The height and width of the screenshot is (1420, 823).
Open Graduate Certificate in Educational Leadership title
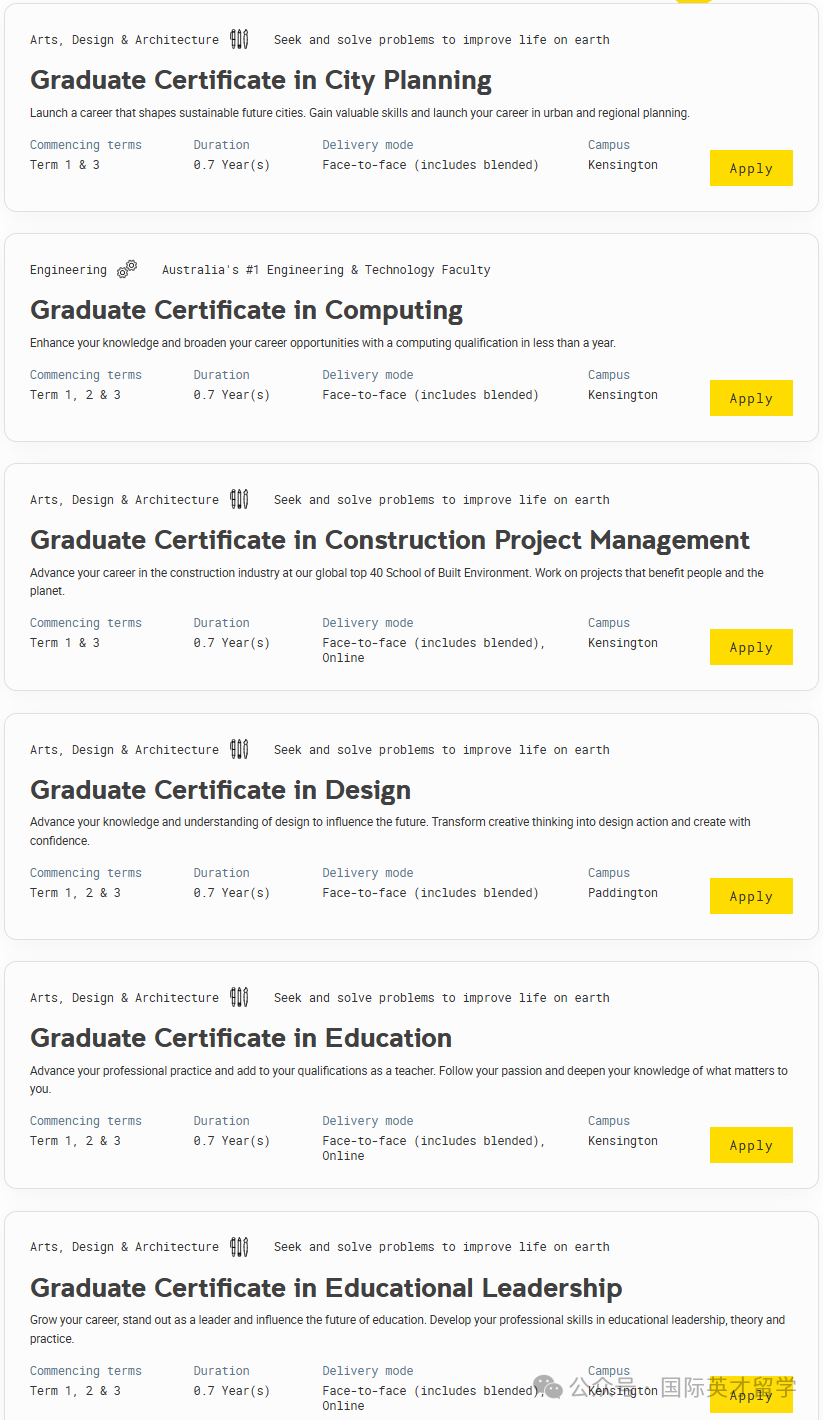[326, 1287]
